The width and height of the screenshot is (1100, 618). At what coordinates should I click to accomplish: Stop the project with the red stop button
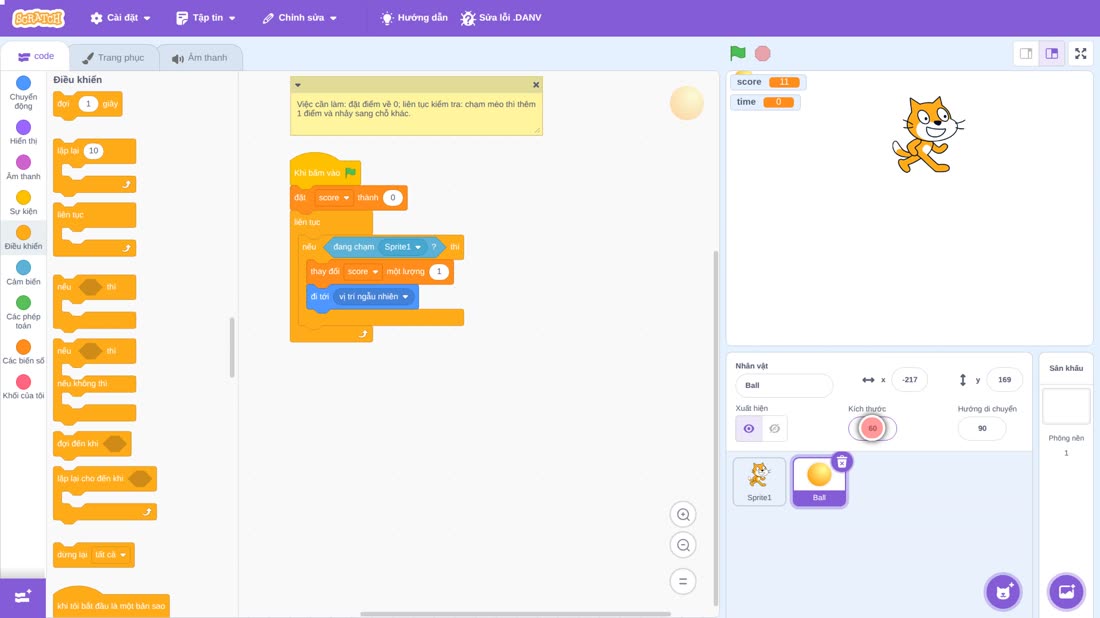click(763, 53)
